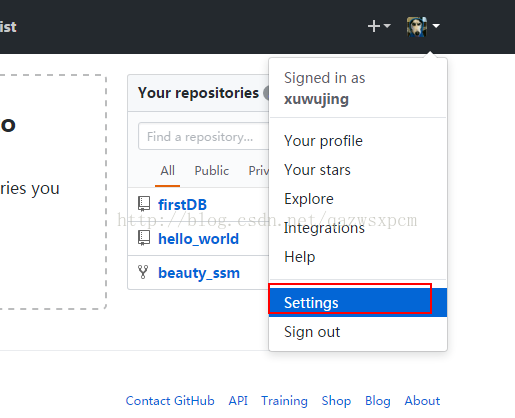Open the API footer link
This screenshot has height=418, width=515.
238,401
